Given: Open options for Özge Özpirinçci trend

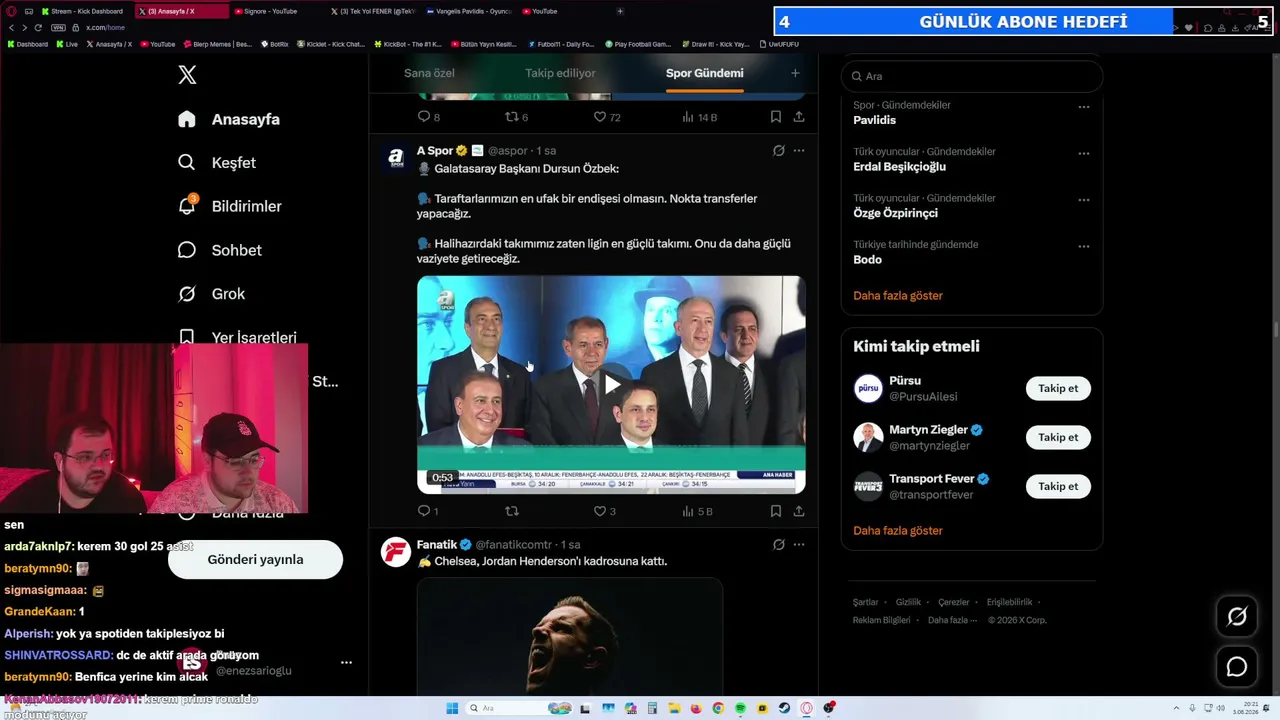Looking at the screenshot, I should coord(1084,200).
